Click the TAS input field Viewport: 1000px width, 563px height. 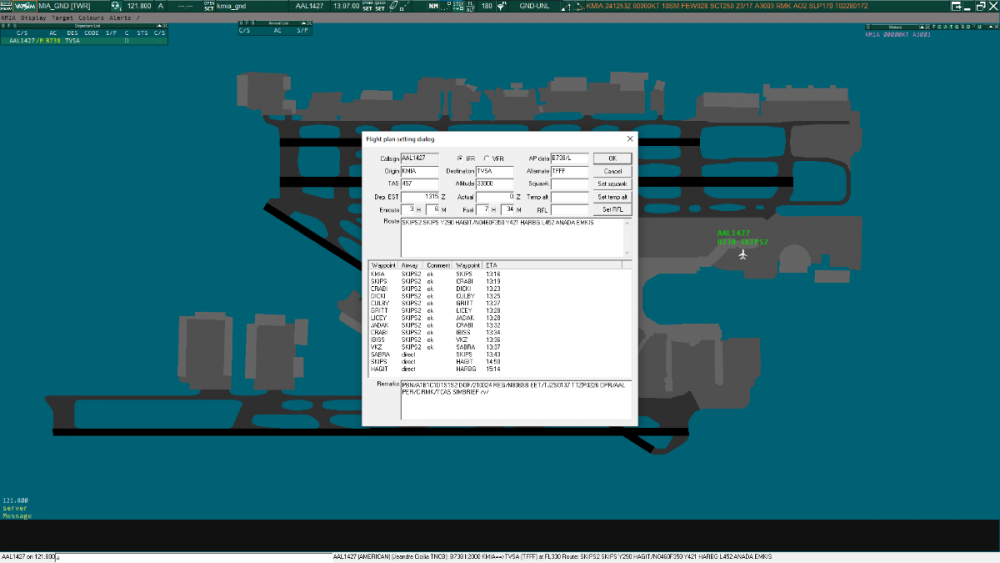point(419,184)
